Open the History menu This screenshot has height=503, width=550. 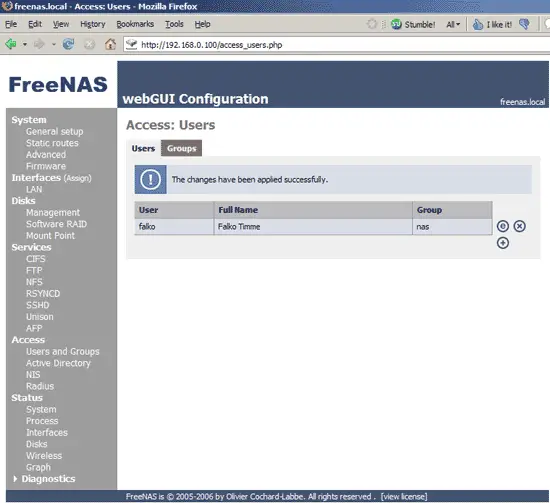93,24
